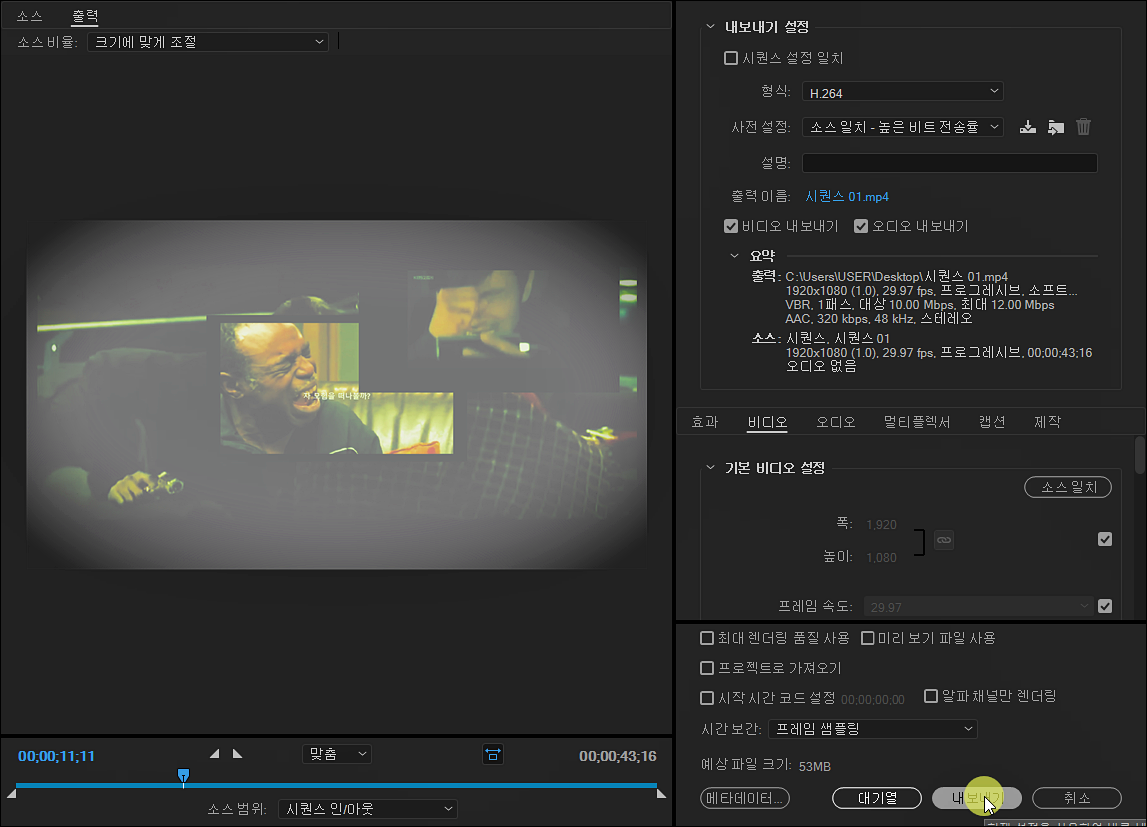Open the 제작 tab

click(x=1048, y=422)
